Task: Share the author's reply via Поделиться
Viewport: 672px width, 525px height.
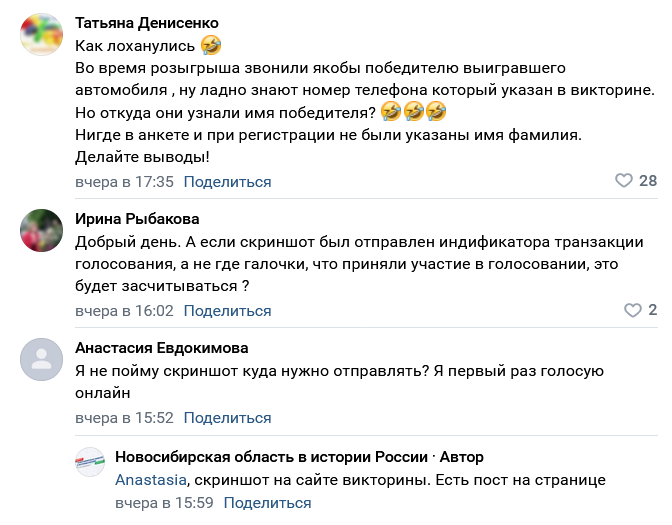Action: click(x=267, y=503)
